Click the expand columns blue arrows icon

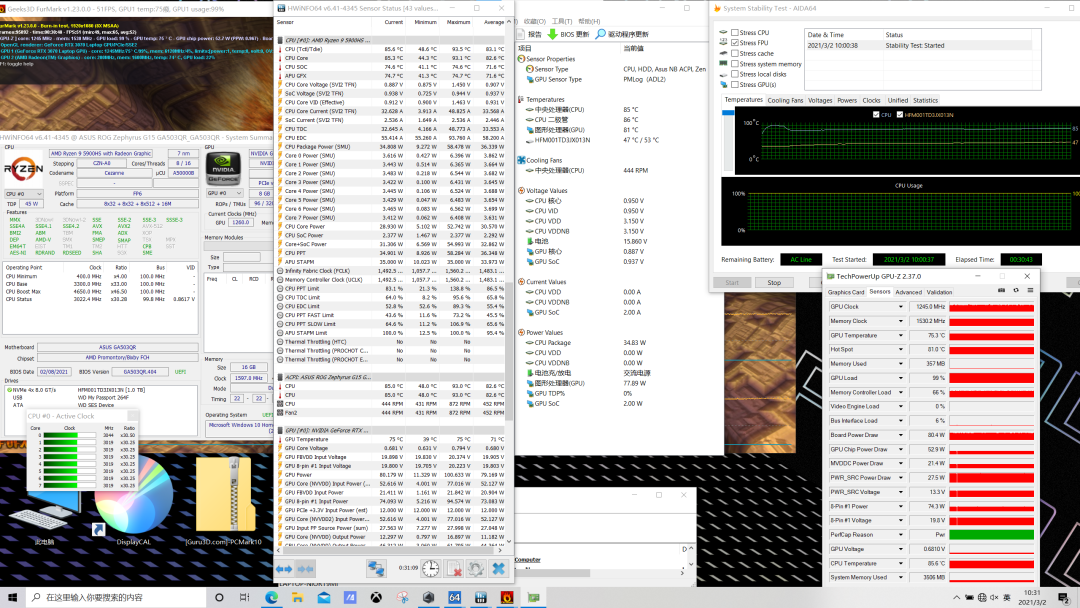point(283,568)
